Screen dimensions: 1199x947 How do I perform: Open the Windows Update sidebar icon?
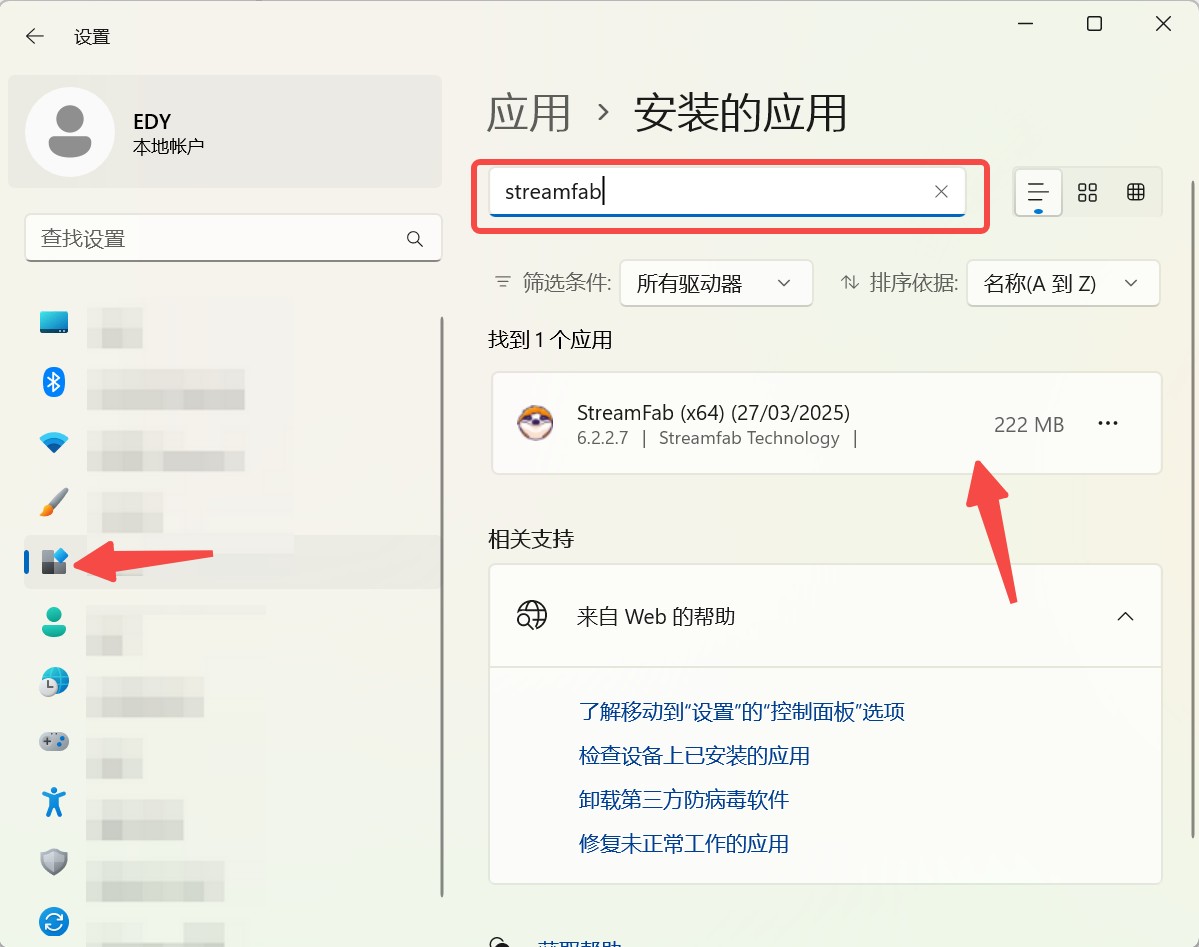pos(54,922)
